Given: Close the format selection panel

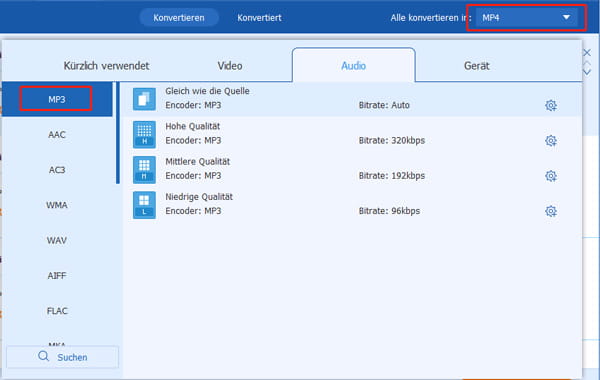Looking at the screenshot, I should (587, 52).
